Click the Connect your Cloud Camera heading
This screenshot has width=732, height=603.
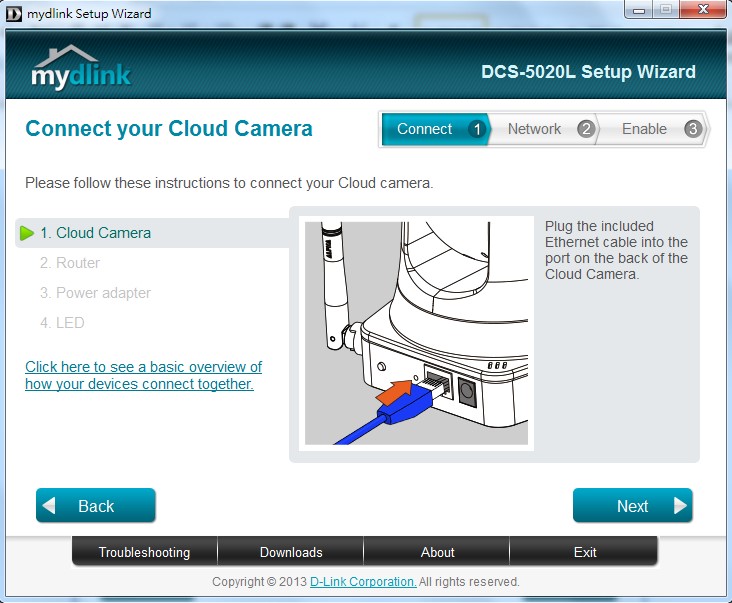point(169,129)
